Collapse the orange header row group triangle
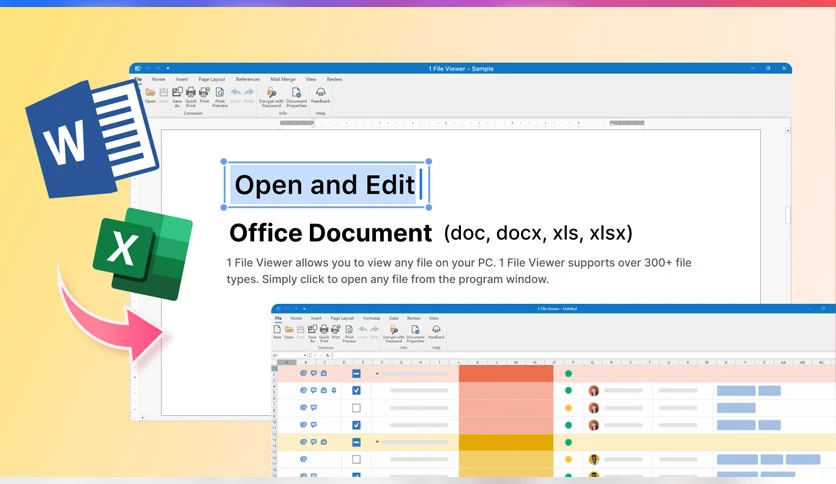The height and width of the screenshot is (484, 836). (377, 374)
